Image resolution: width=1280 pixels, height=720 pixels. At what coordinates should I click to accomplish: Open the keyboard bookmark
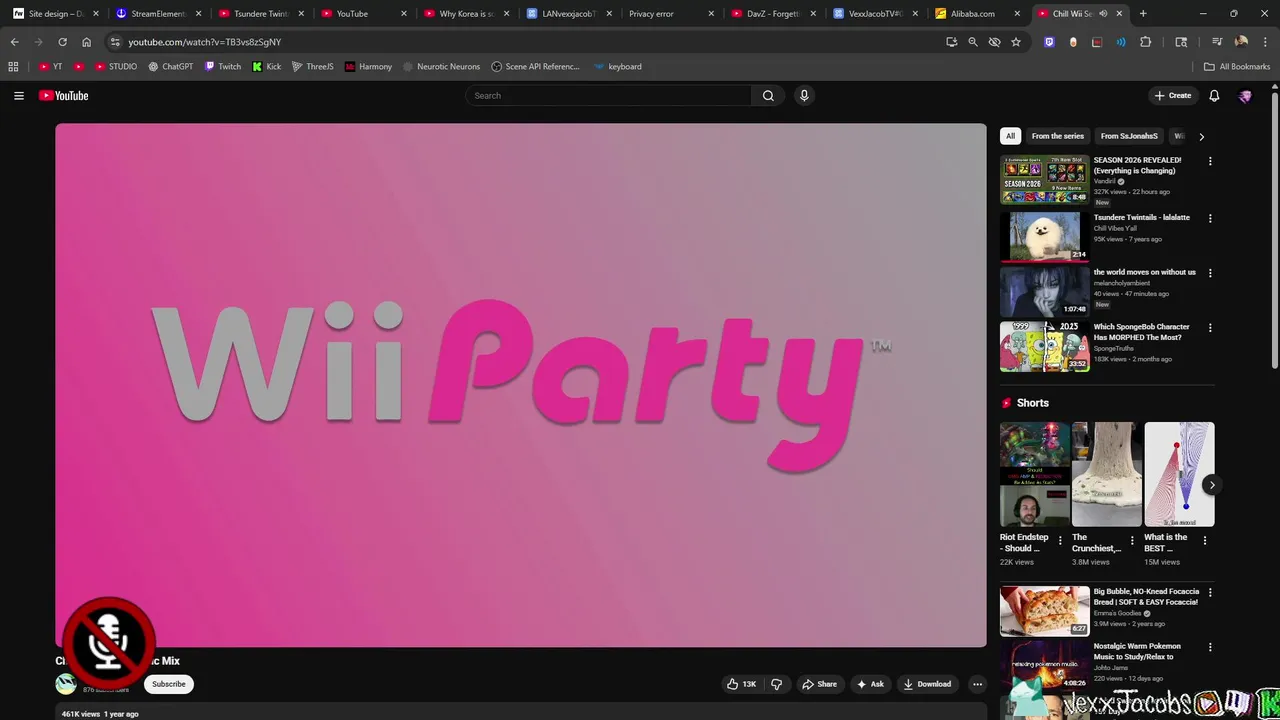coord(617,67)
